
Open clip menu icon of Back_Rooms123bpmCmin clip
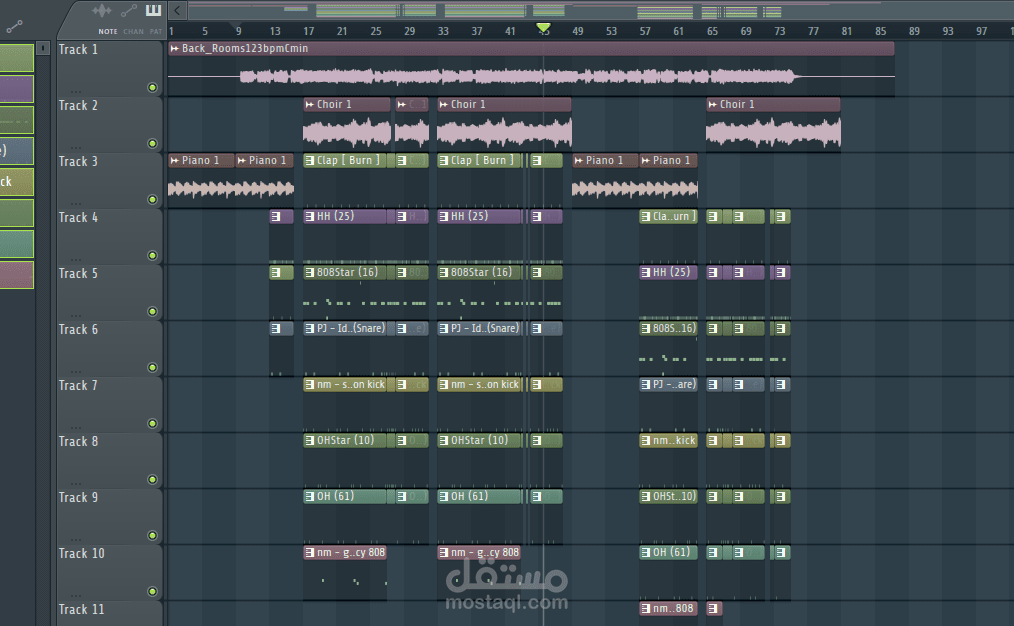pyautogui.click(x=175, y=49)
